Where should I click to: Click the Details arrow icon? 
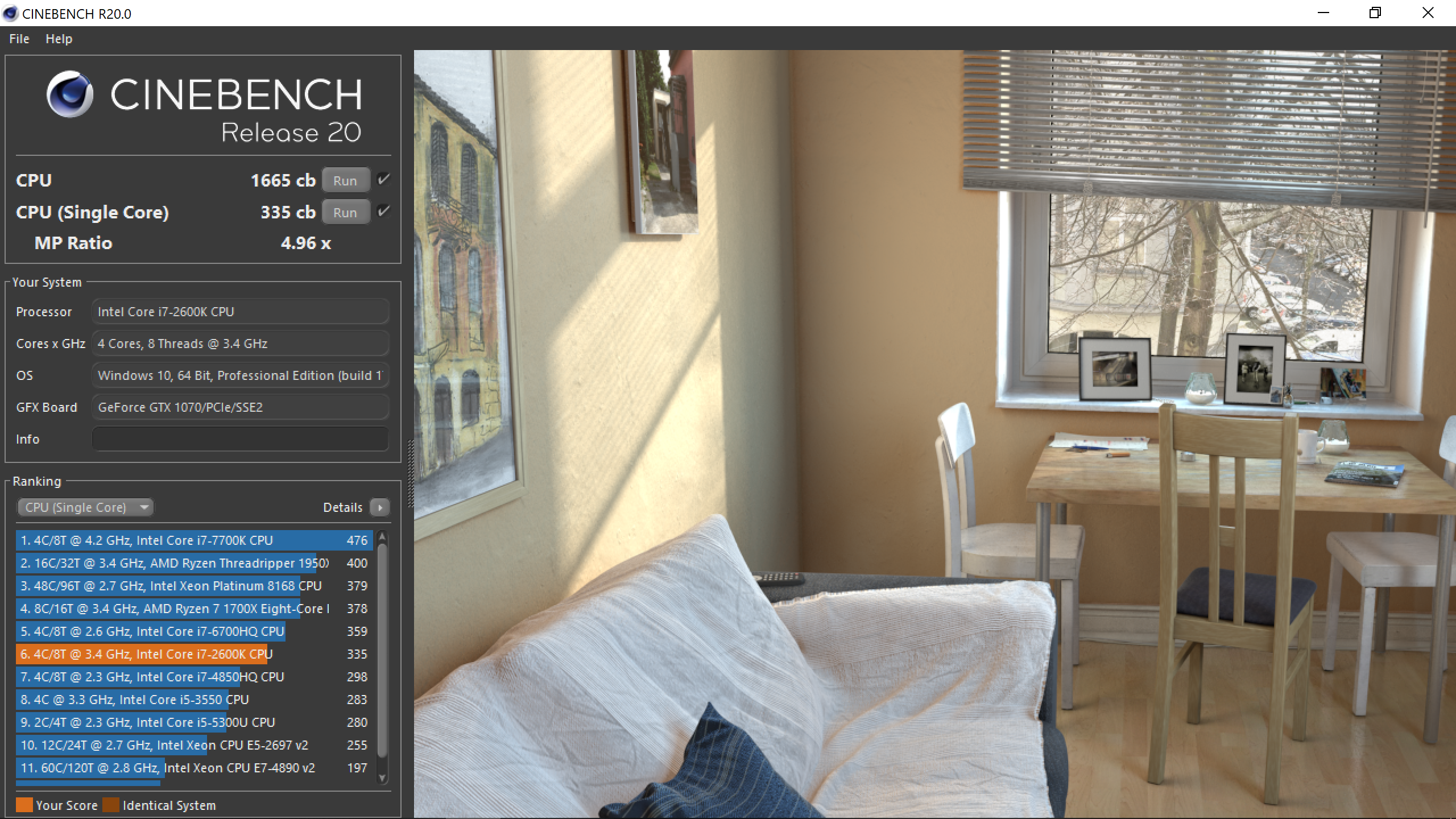pyautogui.click(x=379, y=507)
